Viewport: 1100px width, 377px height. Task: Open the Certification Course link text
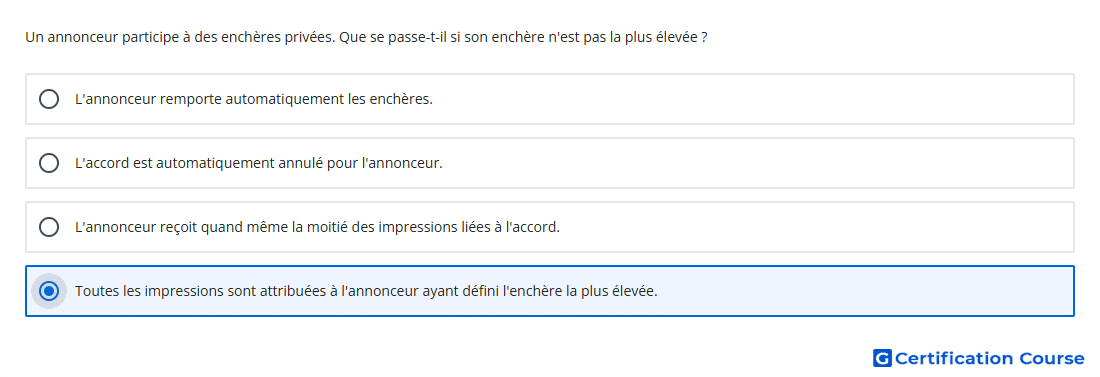pyautogui.click(x=989, y=359)
